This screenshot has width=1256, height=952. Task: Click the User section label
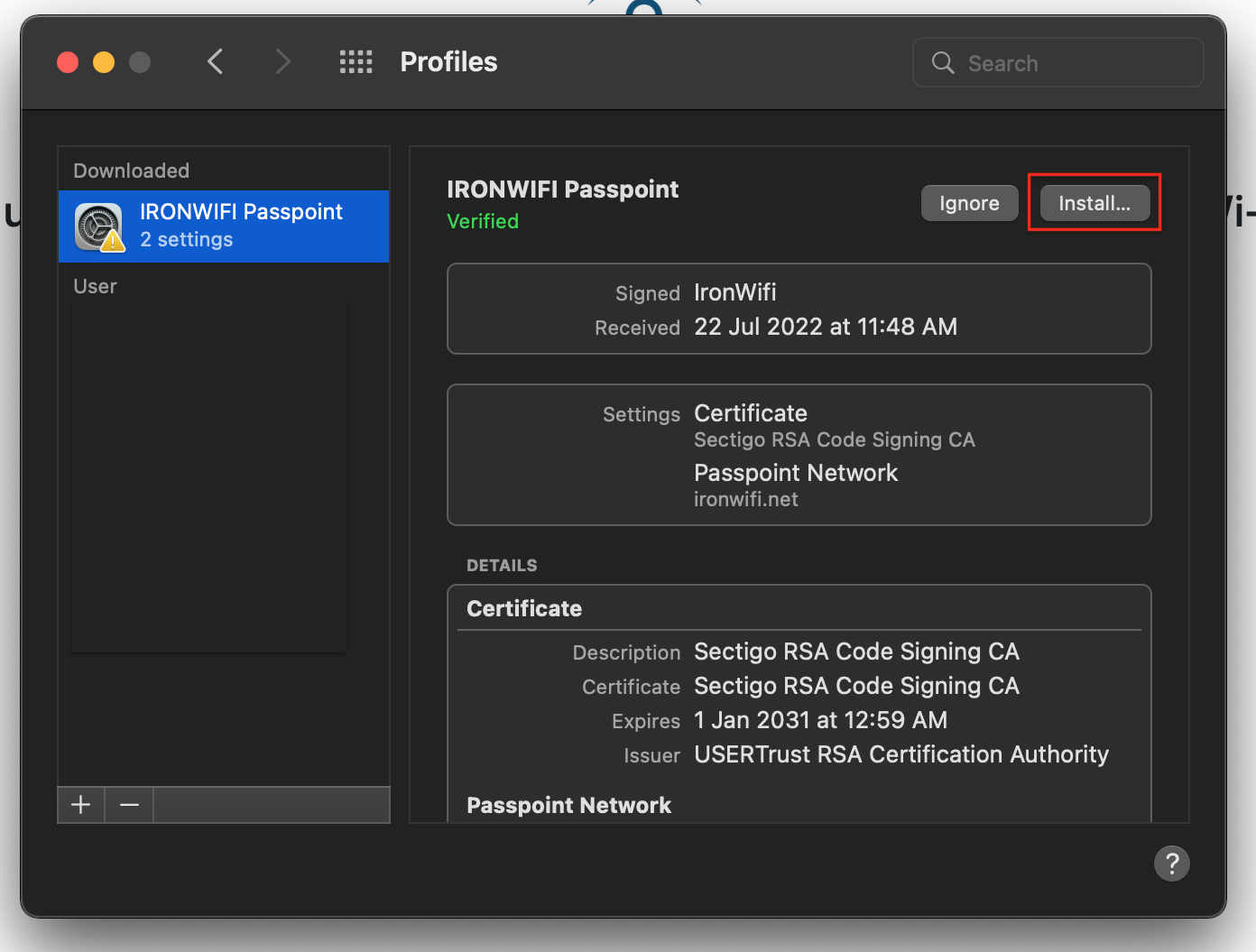point(95,286)
